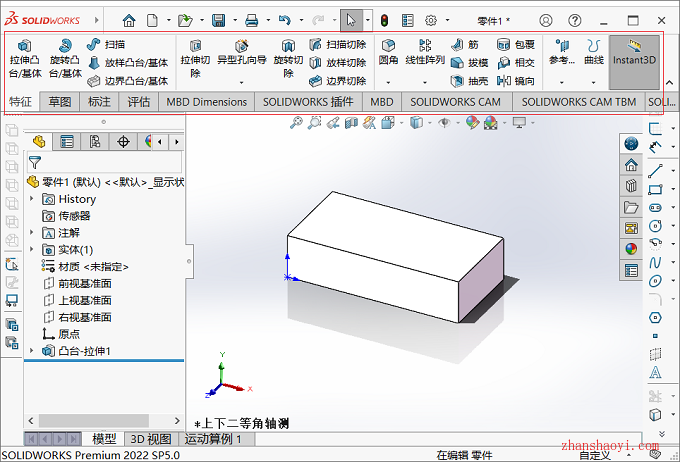Select the Revolved Boss/Base (旋转凸台/基体) tool
The width and height of the screenshot is (680, 462).
65,59
